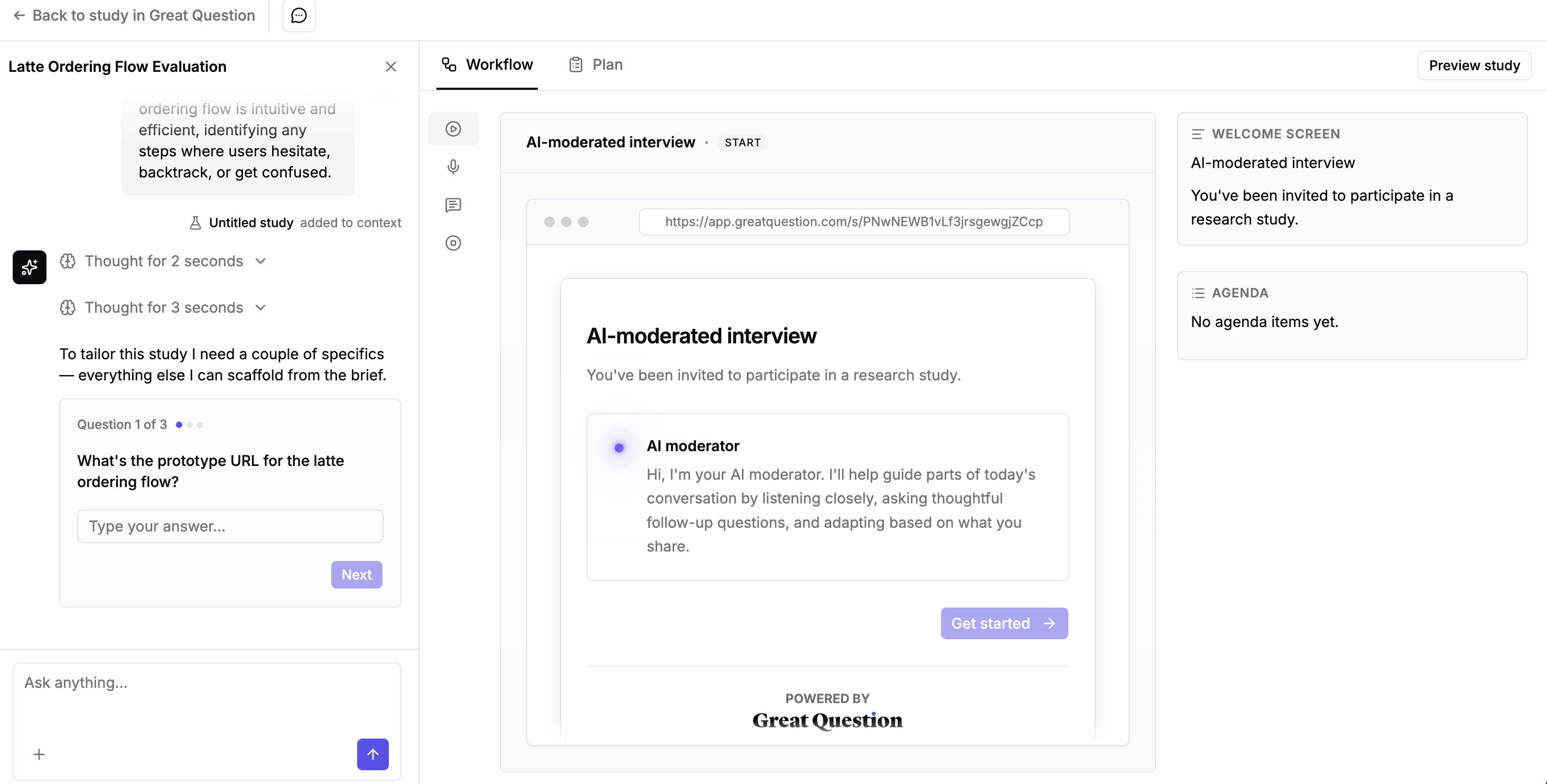Click the Preview study button

pos(1474,66)
